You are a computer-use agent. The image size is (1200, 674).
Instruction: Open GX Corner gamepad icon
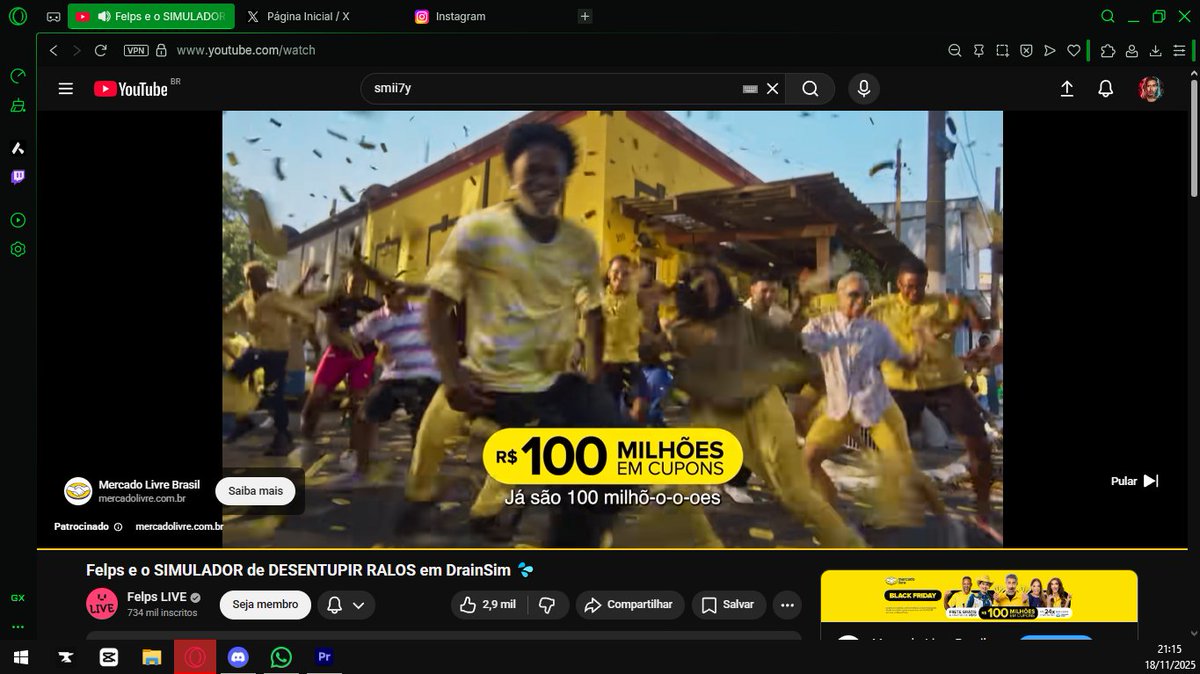tap(54, 17)
